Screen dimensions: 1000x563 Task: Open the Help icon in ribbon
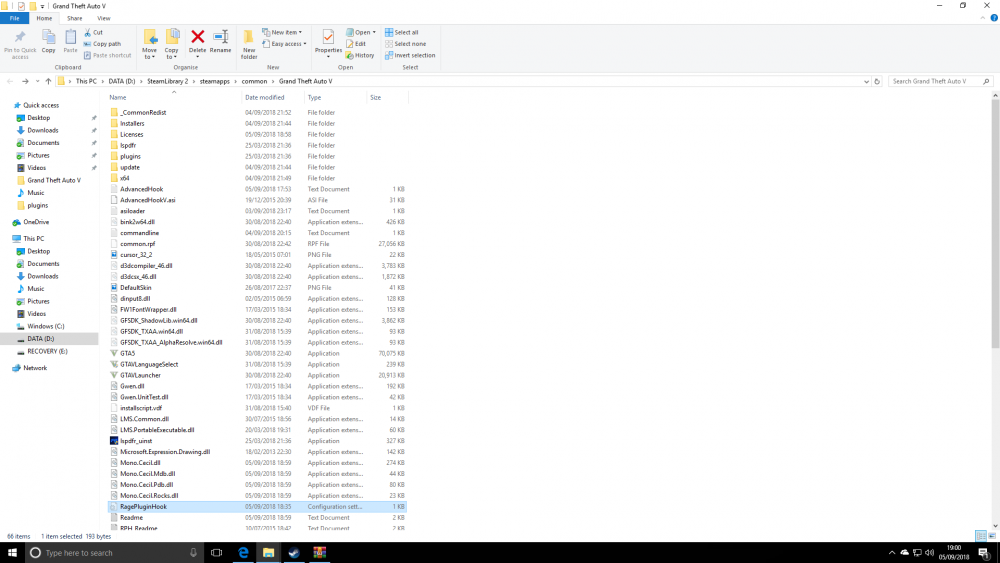[994, 18]
